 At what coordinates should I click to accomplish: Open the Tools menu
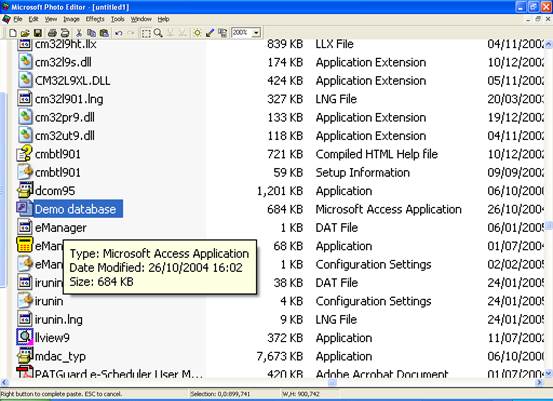(117, 19)
